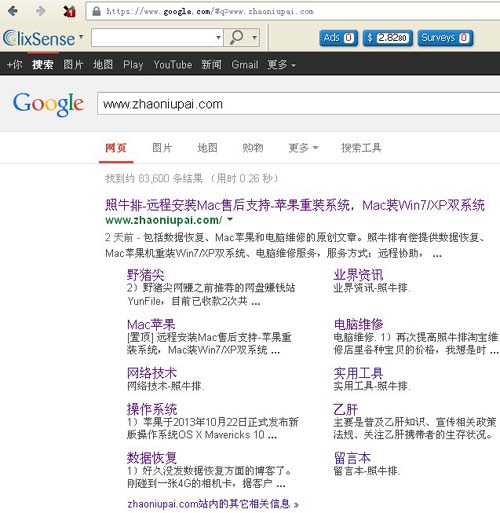This screenshot has width=500, height=513.
Task: Click the browser forward arrow
Action: (40, 11)
